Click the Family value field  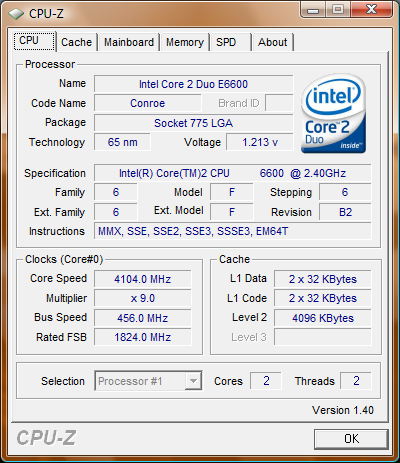(116, 192)
